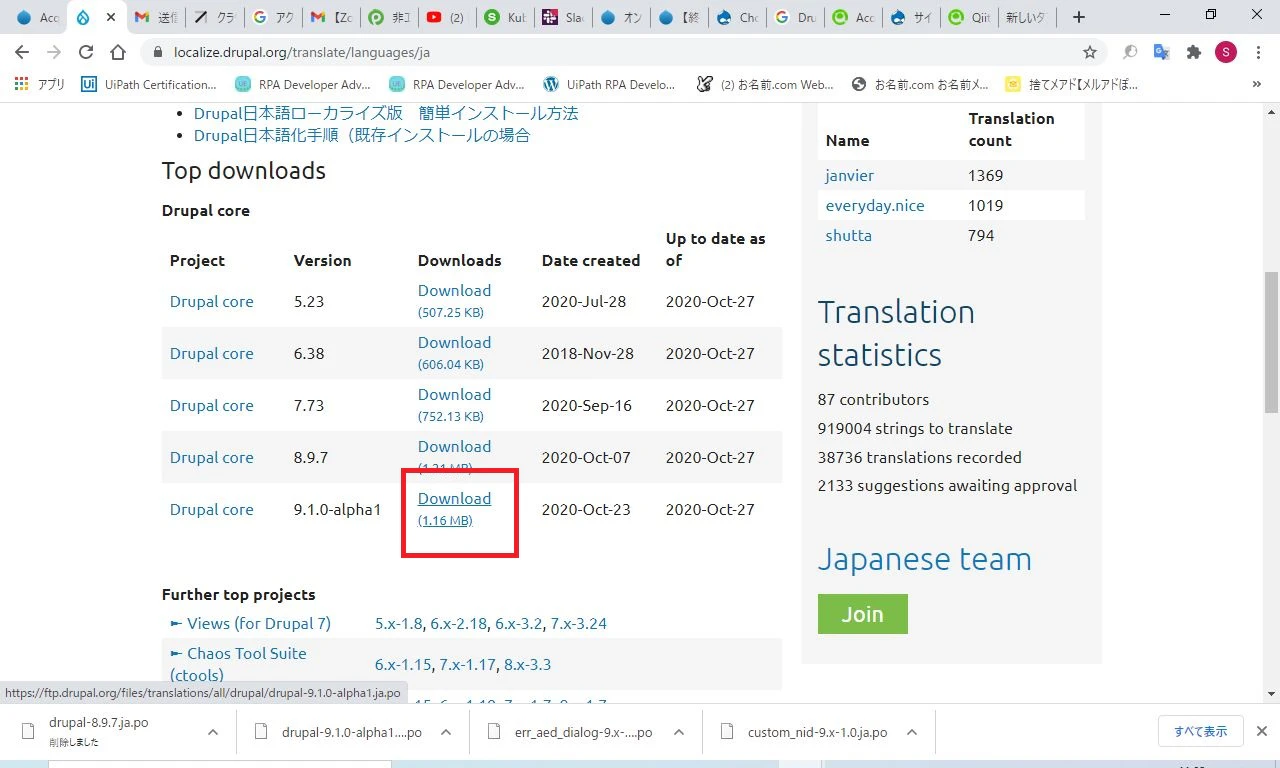This screenshot has width=1280, height=768.
Task: Open Drupal core link in 9.1.0-alpha1 row
Action: 212,509
